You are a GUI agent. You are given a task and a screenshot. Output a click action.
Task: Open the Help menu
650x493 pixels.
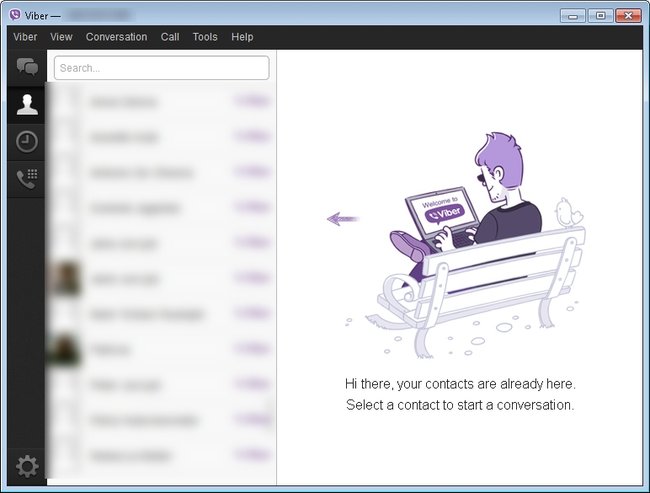point(243,37)
